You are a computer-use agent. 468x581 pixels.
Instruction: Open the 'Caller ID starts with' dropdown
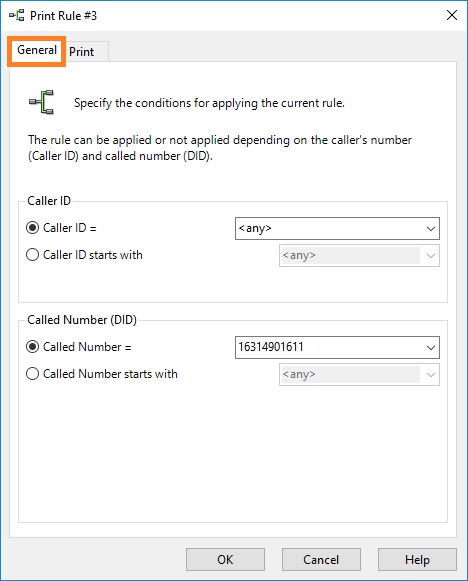431,256
